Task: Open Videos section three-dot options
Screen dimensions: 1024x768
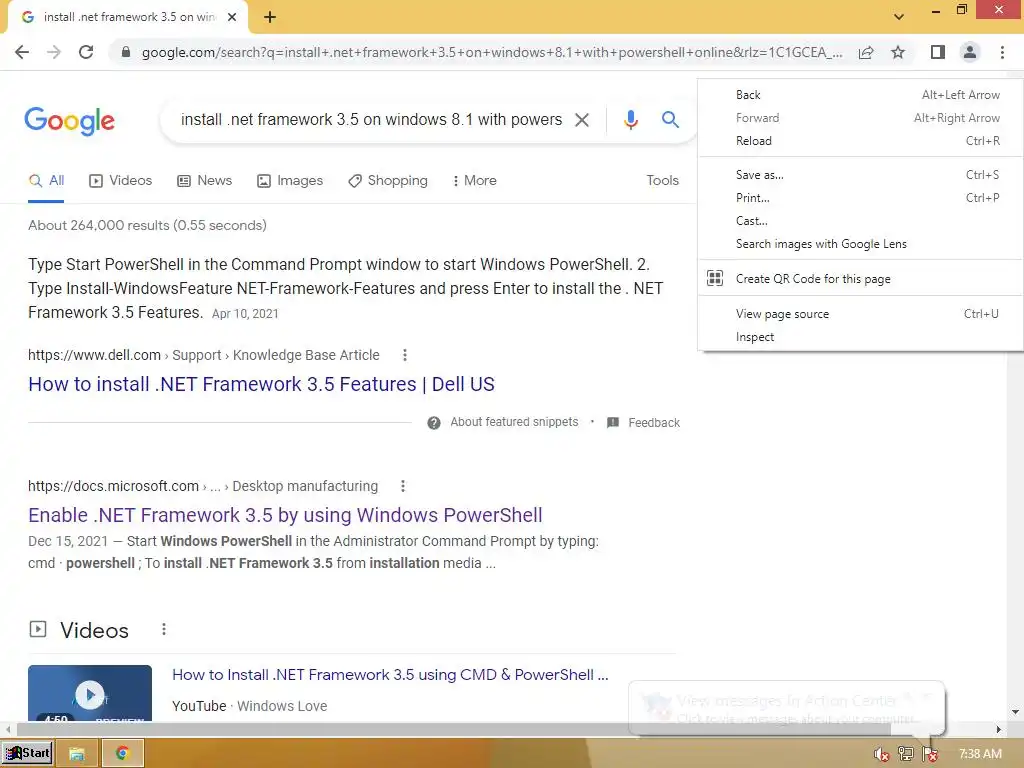Action: click(164, 630)
